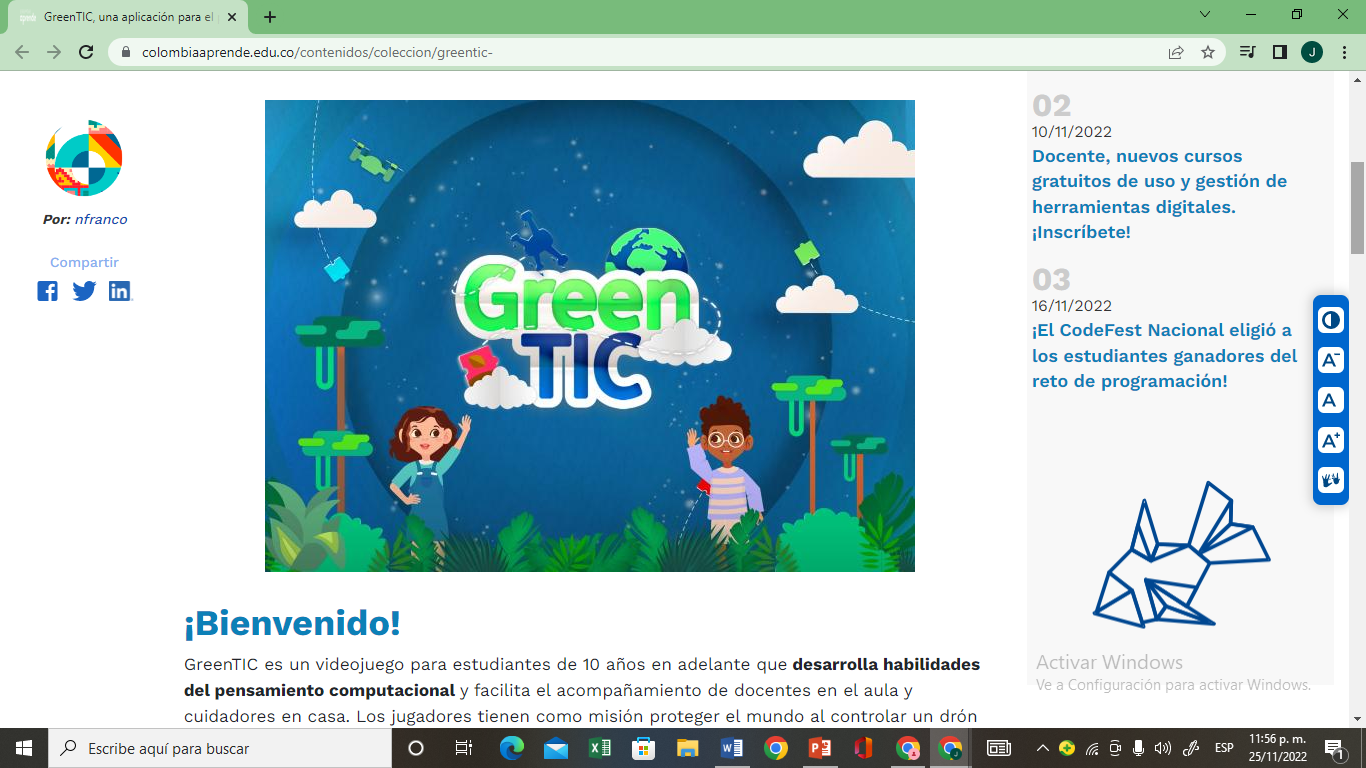Click the author avatar image
This screenshot has height=768, width=1366.
(x=84, y=158)
